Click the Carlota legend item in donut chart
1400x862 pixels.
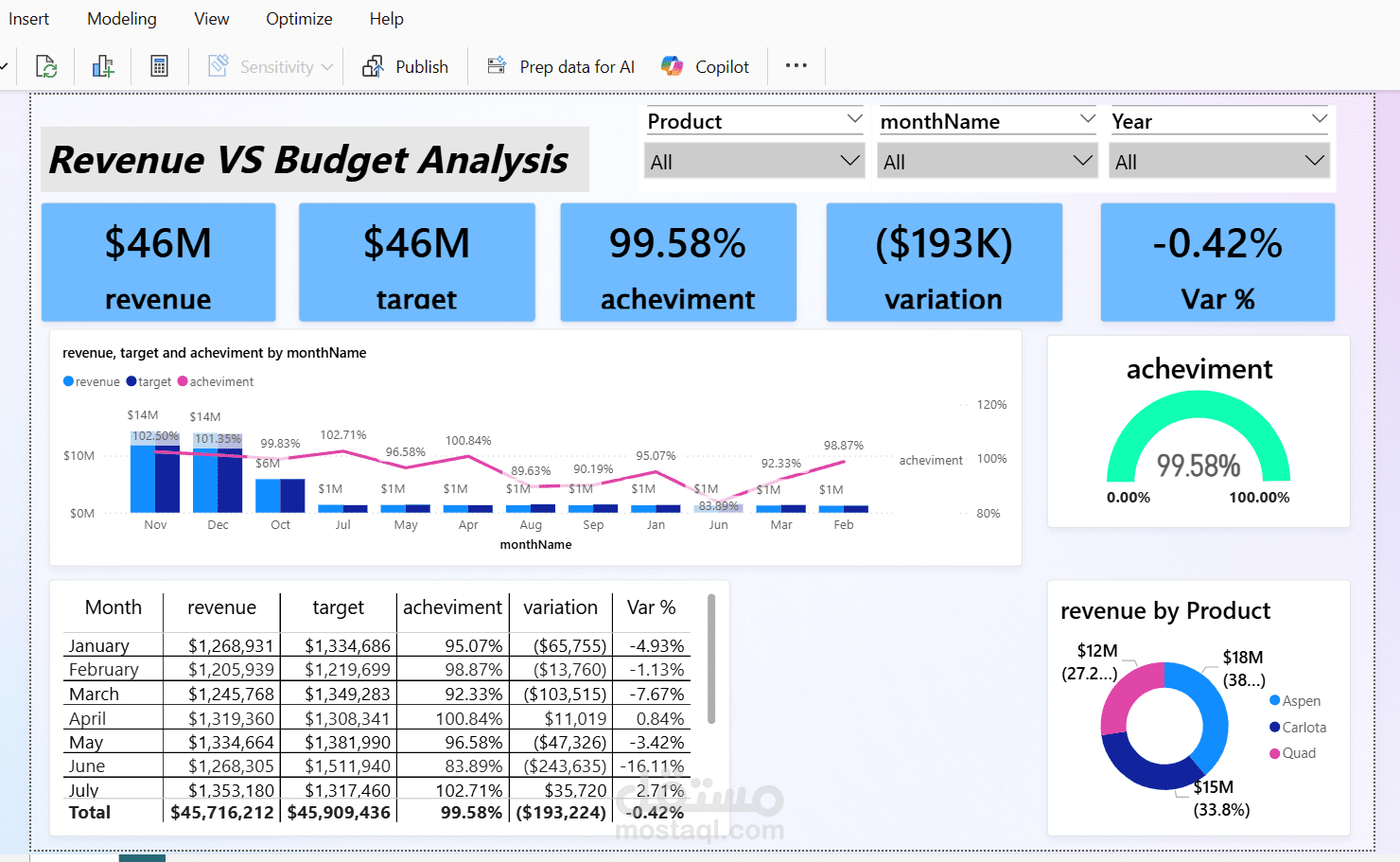(1298, 727)
